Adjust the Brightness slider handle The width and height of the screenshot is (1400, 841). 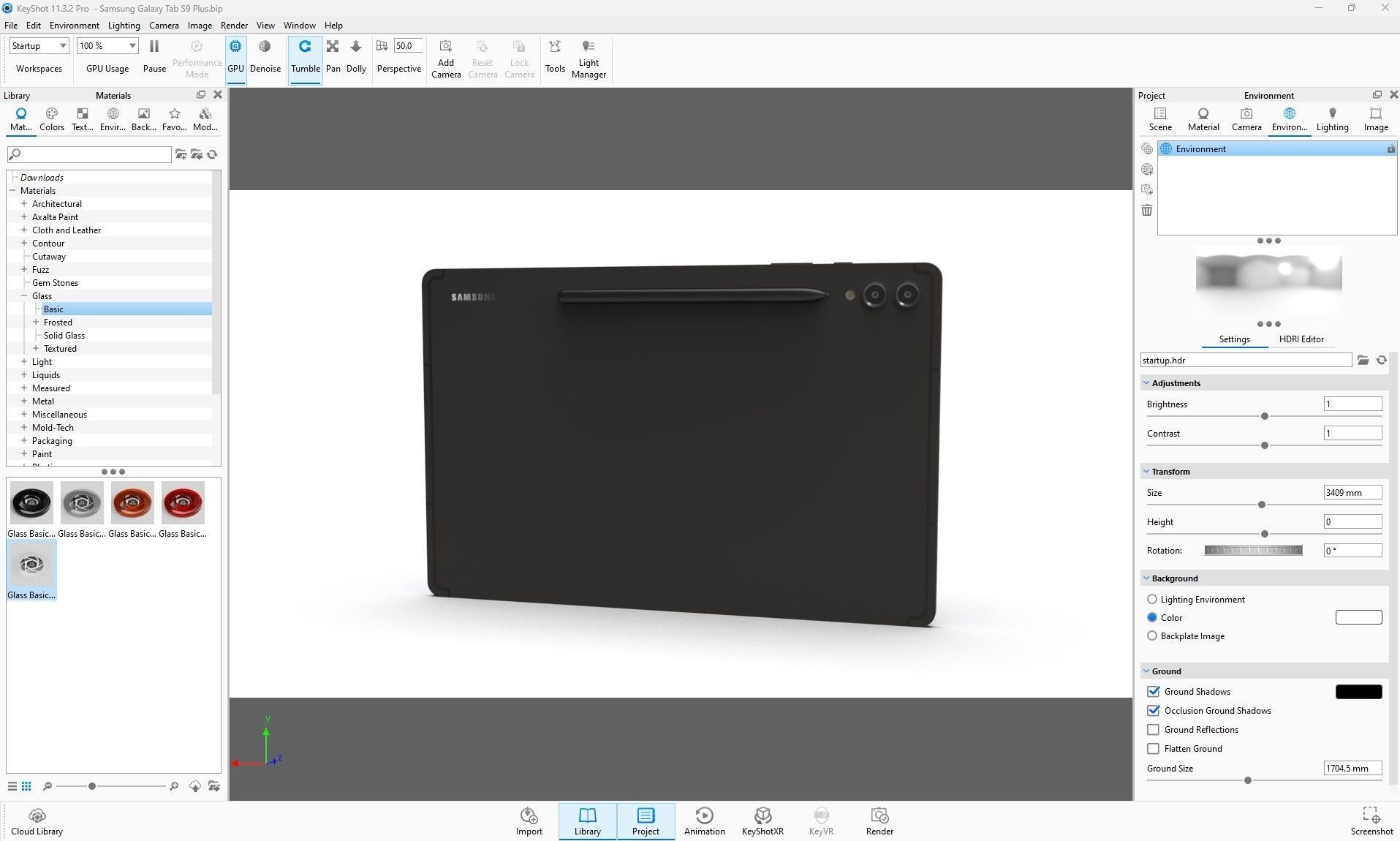coord(1264,416)
